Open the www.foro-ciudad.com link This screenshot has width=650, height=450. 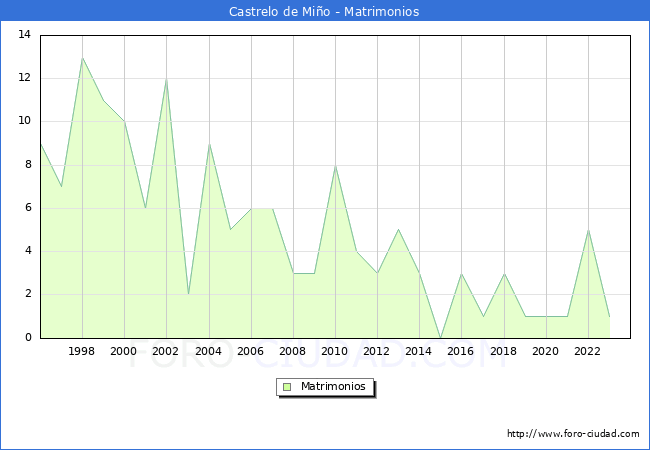(x=573, y=434)
